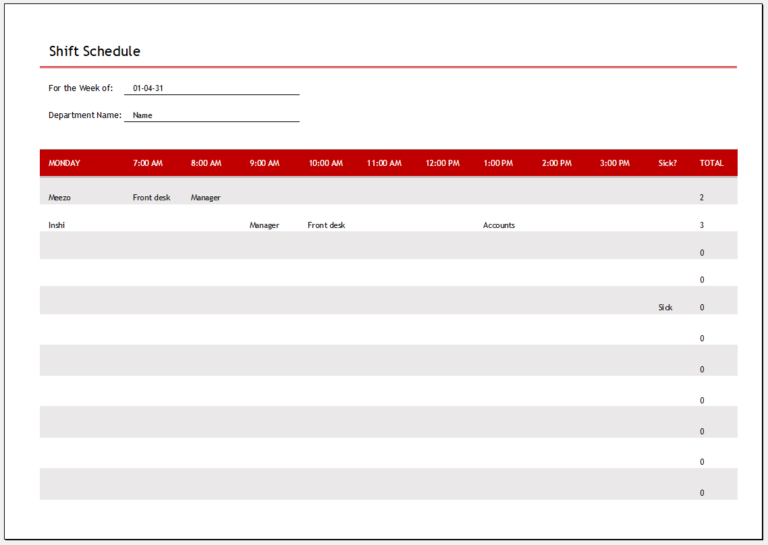The width and height of the screenshot is (768, 545).
Task: Select the 7:00 AM column header
Action: (147, 163)
